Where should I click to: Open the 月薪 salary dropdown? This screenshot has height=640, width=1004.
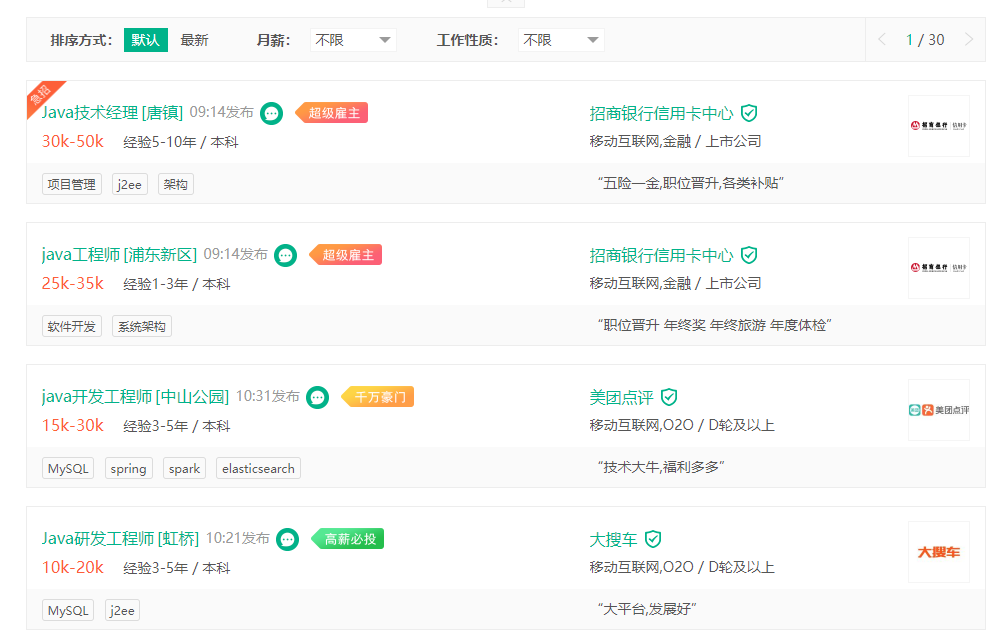[353, 40]
